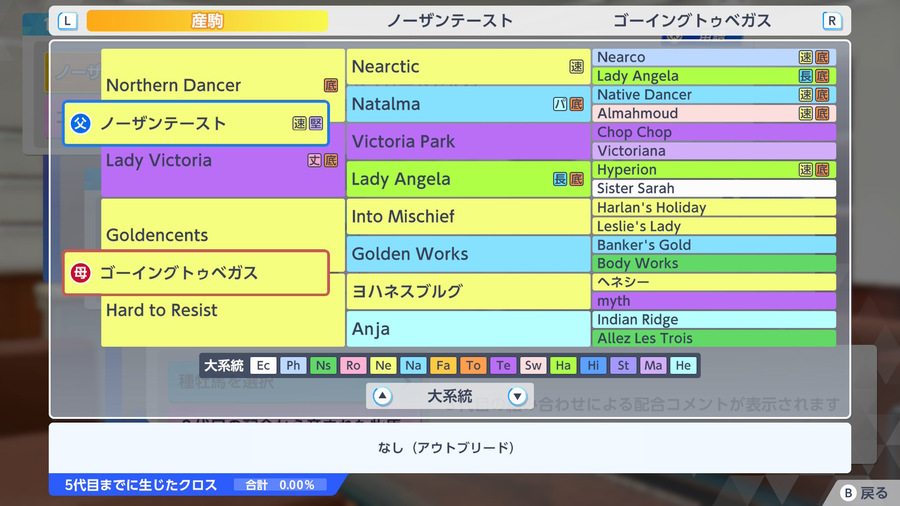This screenshot has height=506, width=900.
Task: Click the Hi lineage swatch
Action: (593, 365)
